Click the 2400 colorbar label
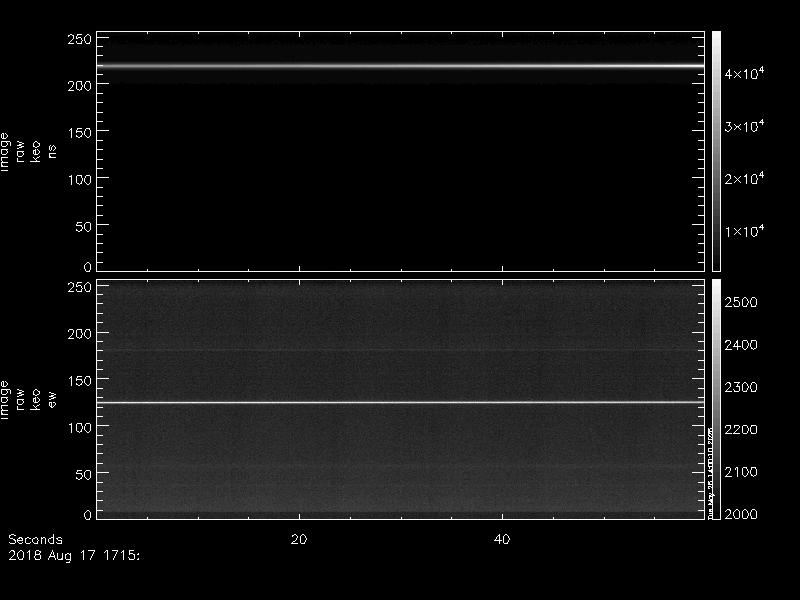 click(741, 345)
